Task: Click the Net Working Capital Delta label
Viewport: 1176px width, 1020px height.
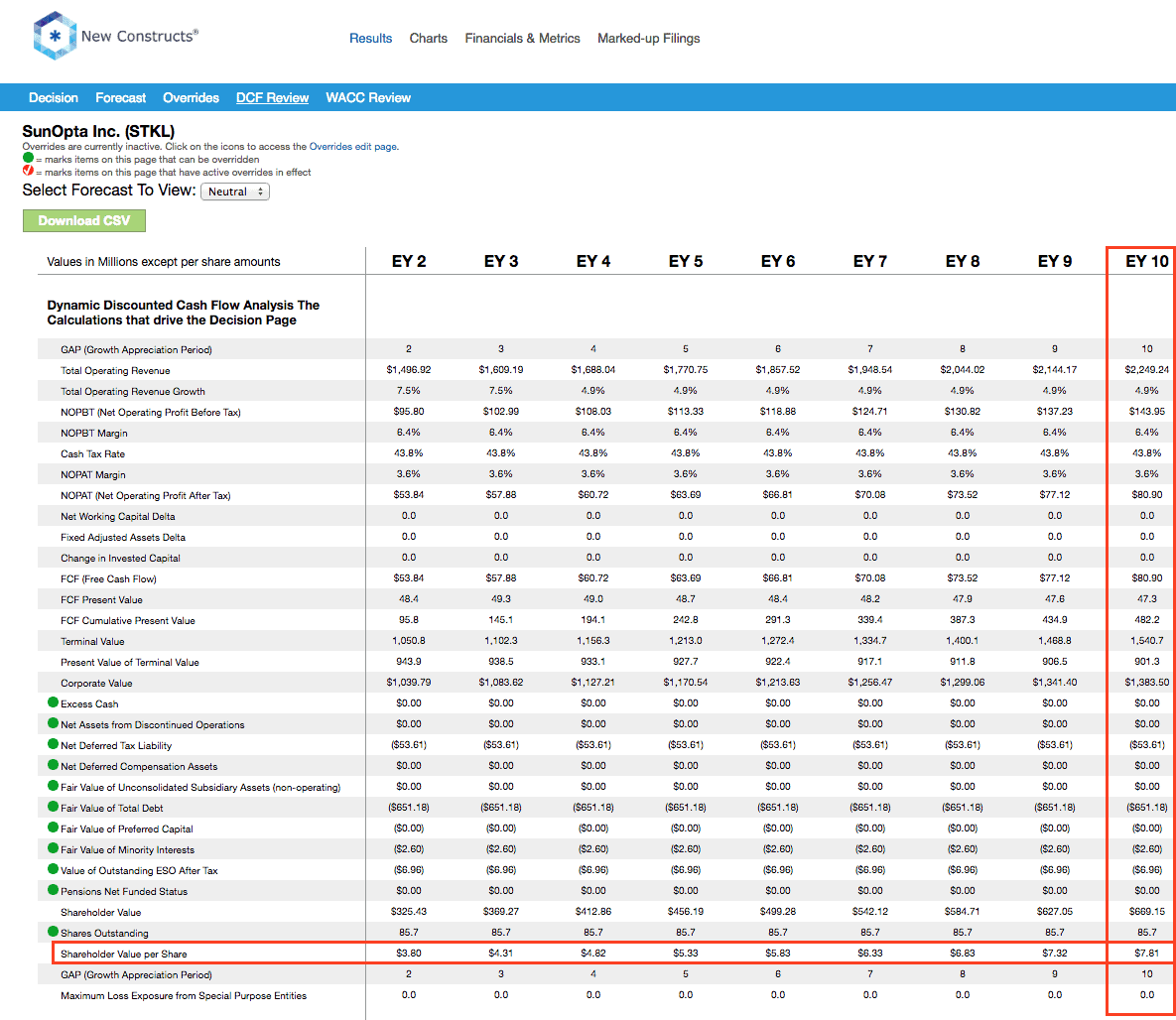Action: tap(118, 516)
